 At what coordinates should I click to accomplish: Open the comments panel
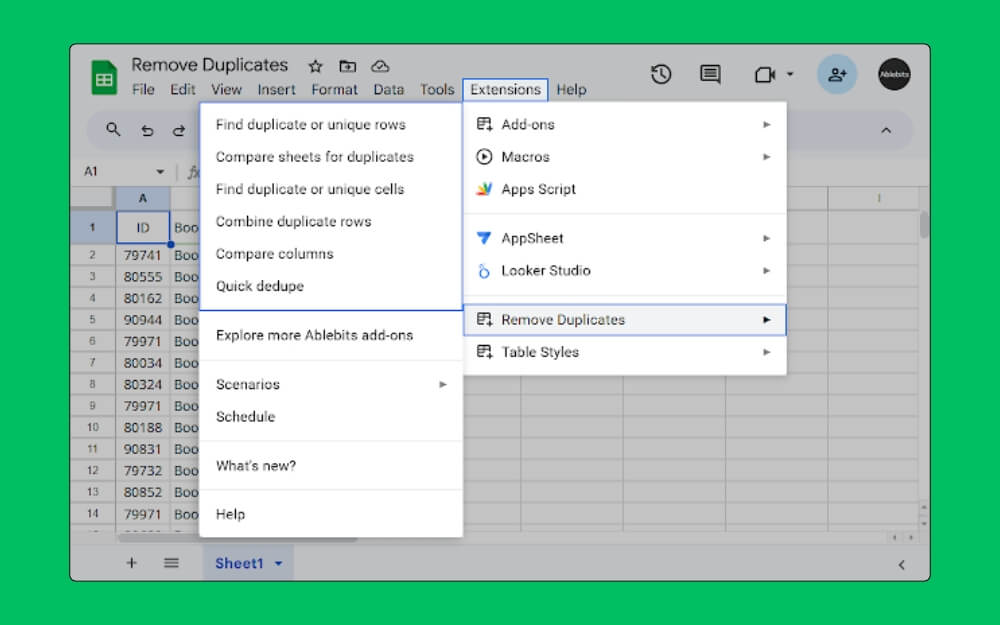click(710, 74)
